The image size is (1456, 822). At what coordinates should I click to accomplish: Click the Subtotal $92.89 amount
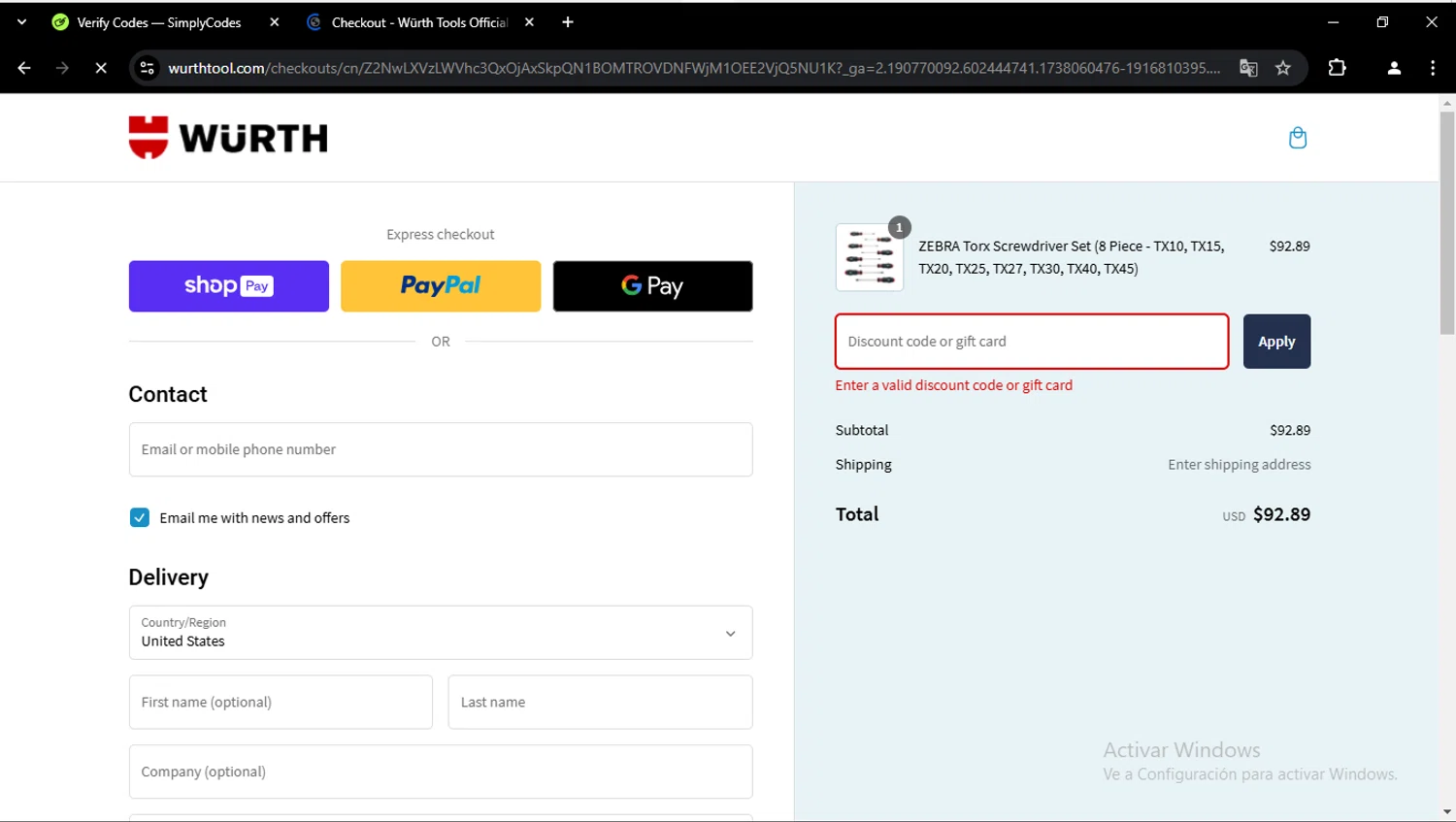[1290, 430]
